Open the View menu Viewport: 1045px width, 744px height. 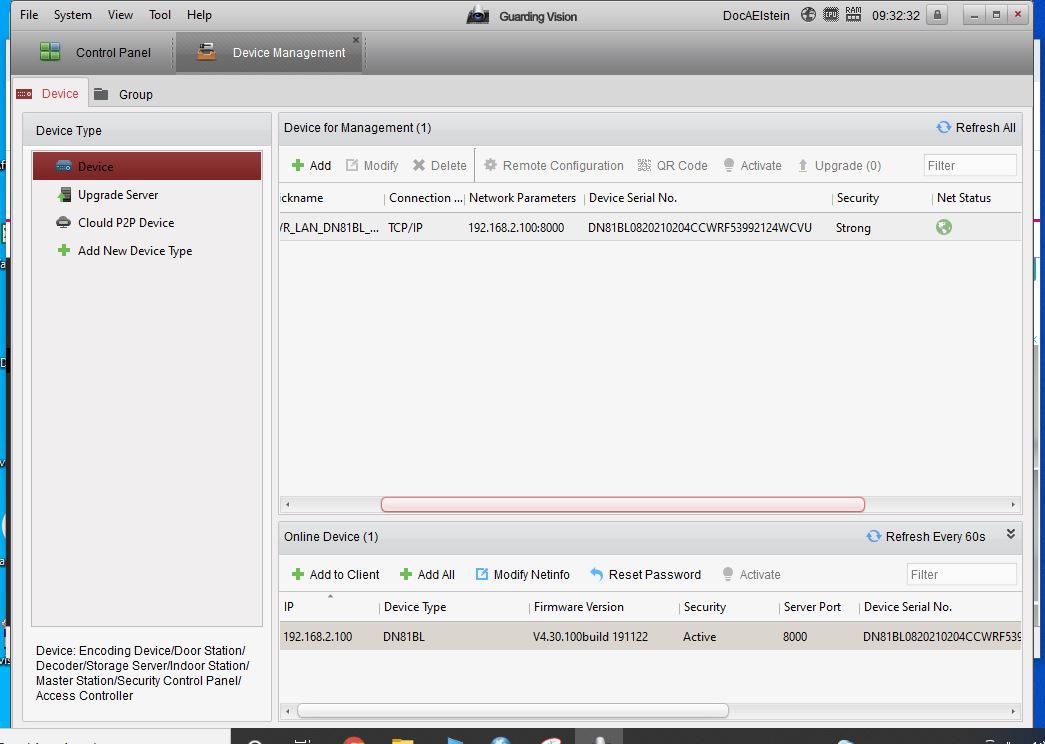click(x=120, y=15)
